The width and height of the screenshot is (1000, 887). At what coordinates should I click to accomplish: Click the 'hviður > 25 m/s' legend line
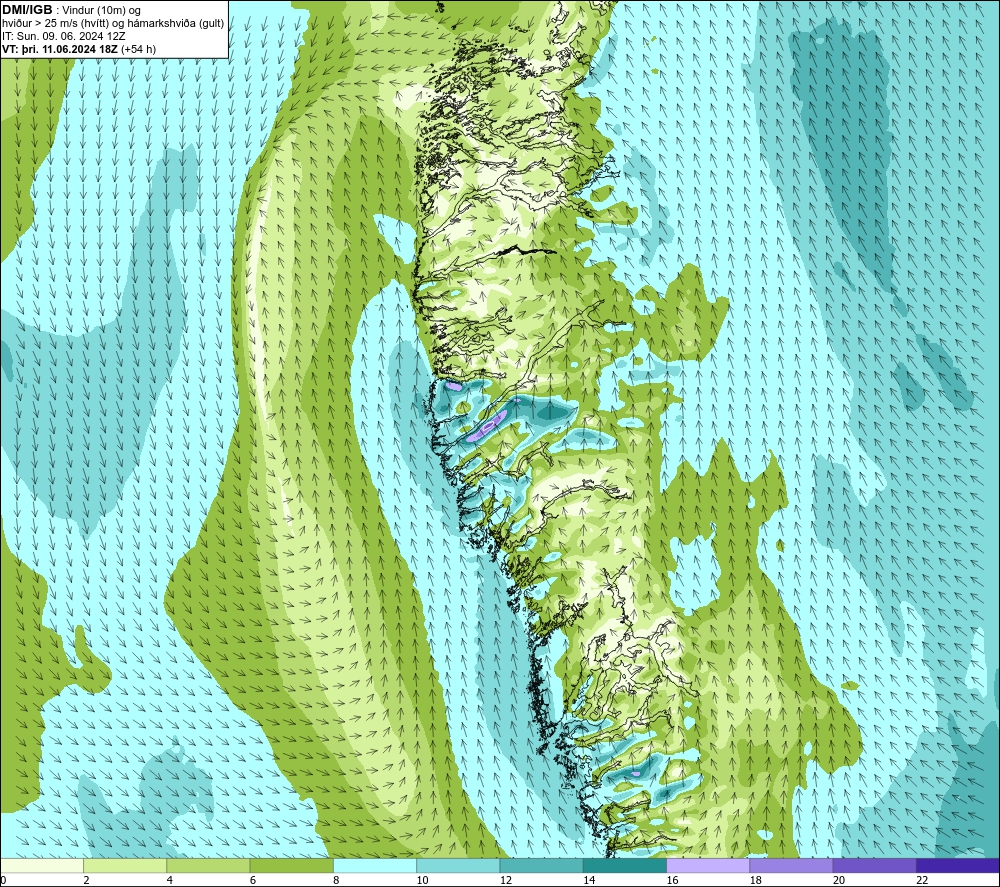pos(113,24)
